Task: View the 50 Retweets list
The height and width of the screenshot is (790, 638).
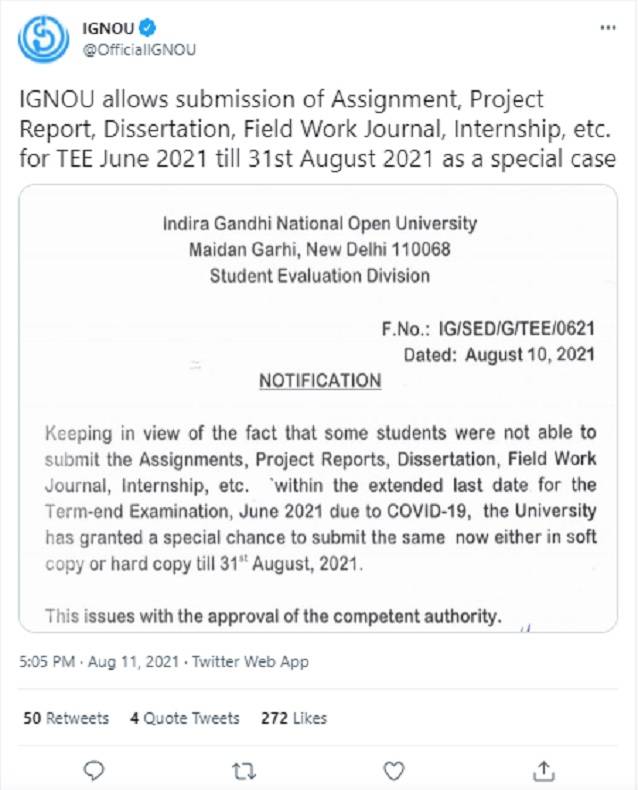Action: pos(66,718)
